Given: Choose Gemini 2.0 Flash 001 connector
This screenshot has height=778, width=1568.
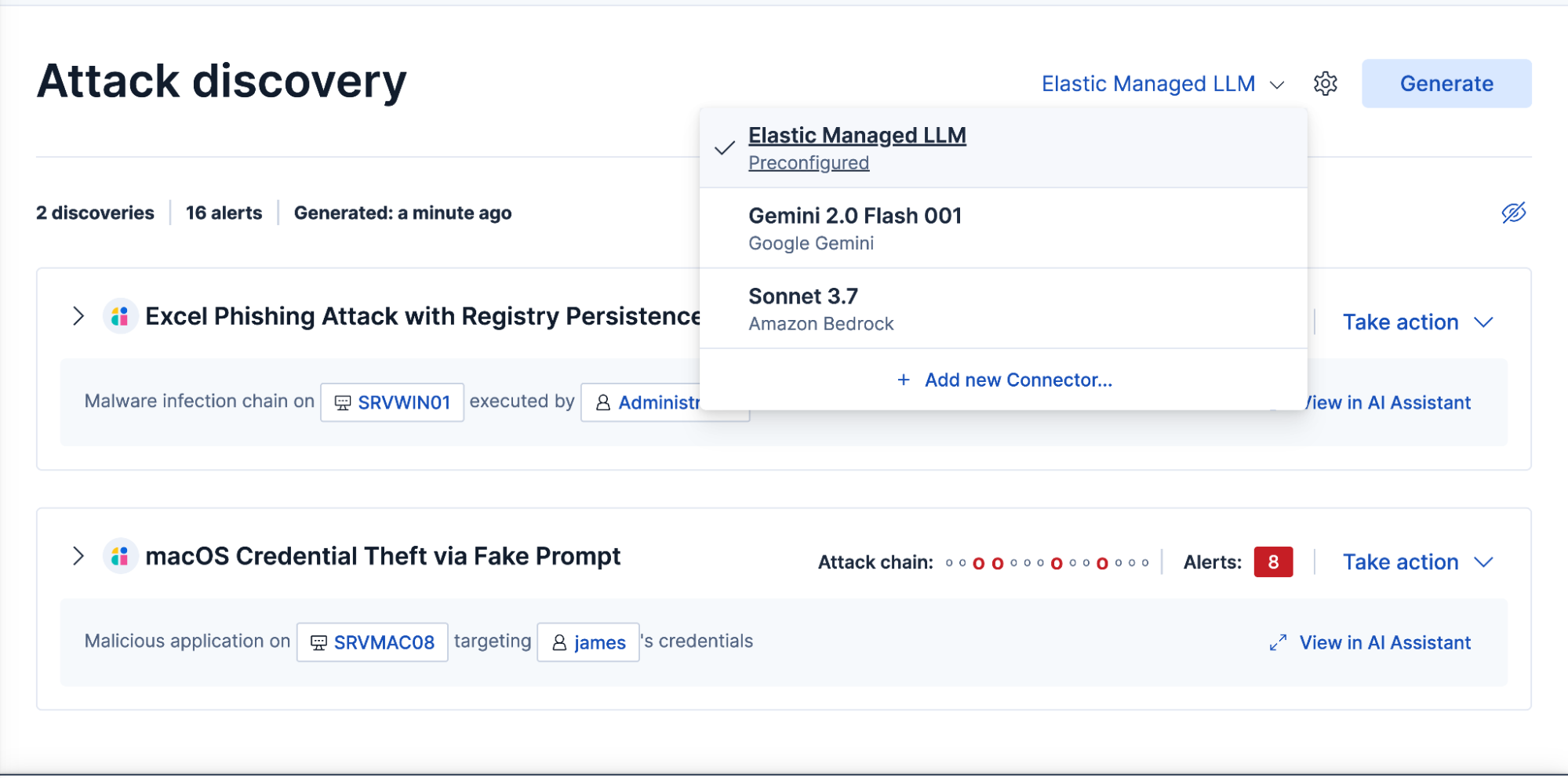Looking at the screenshot, I should point(1003,228).
